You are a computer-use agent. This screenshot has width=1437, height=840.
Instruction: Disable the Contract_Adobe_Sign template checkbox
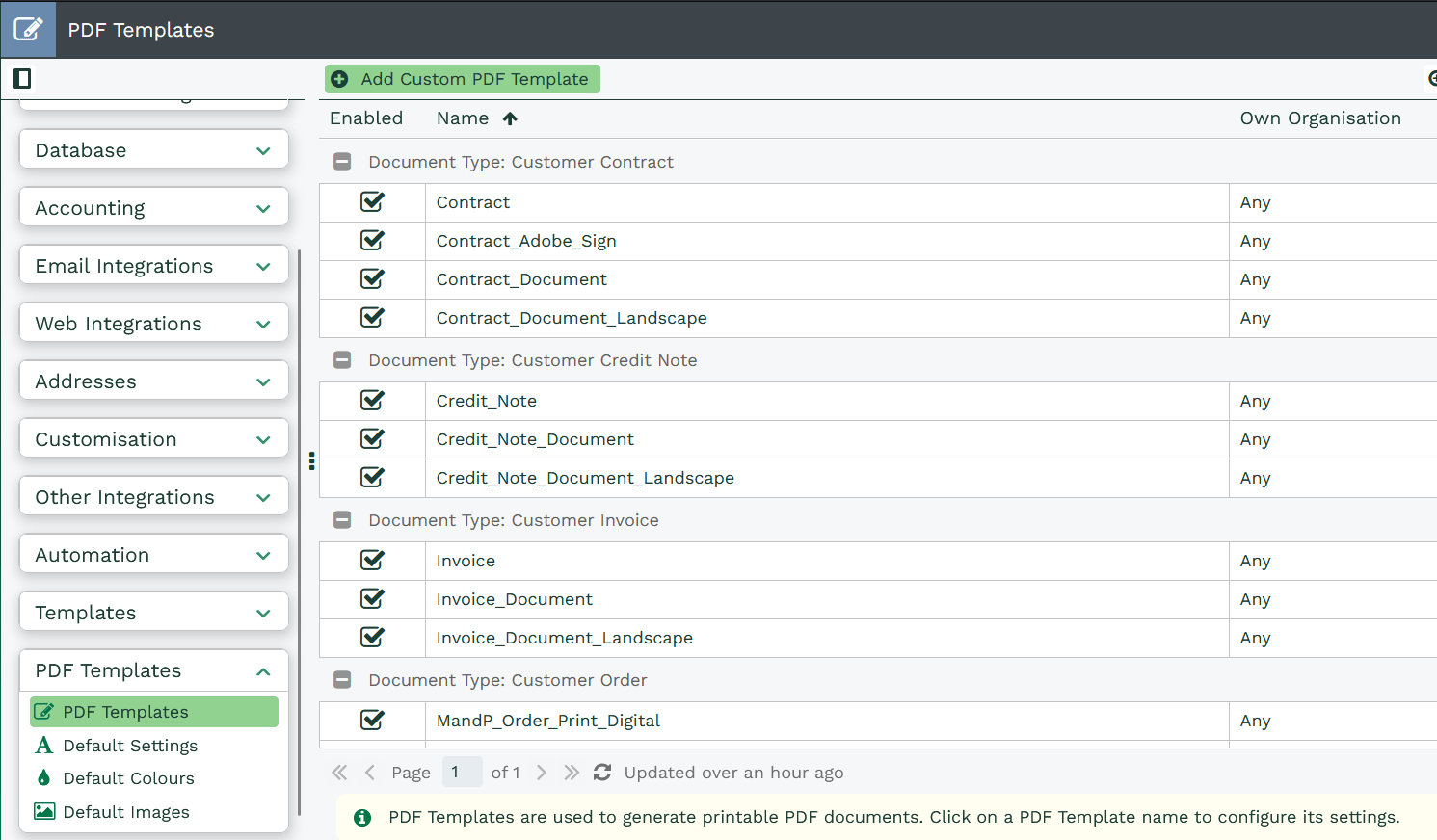tap(372, 241)
